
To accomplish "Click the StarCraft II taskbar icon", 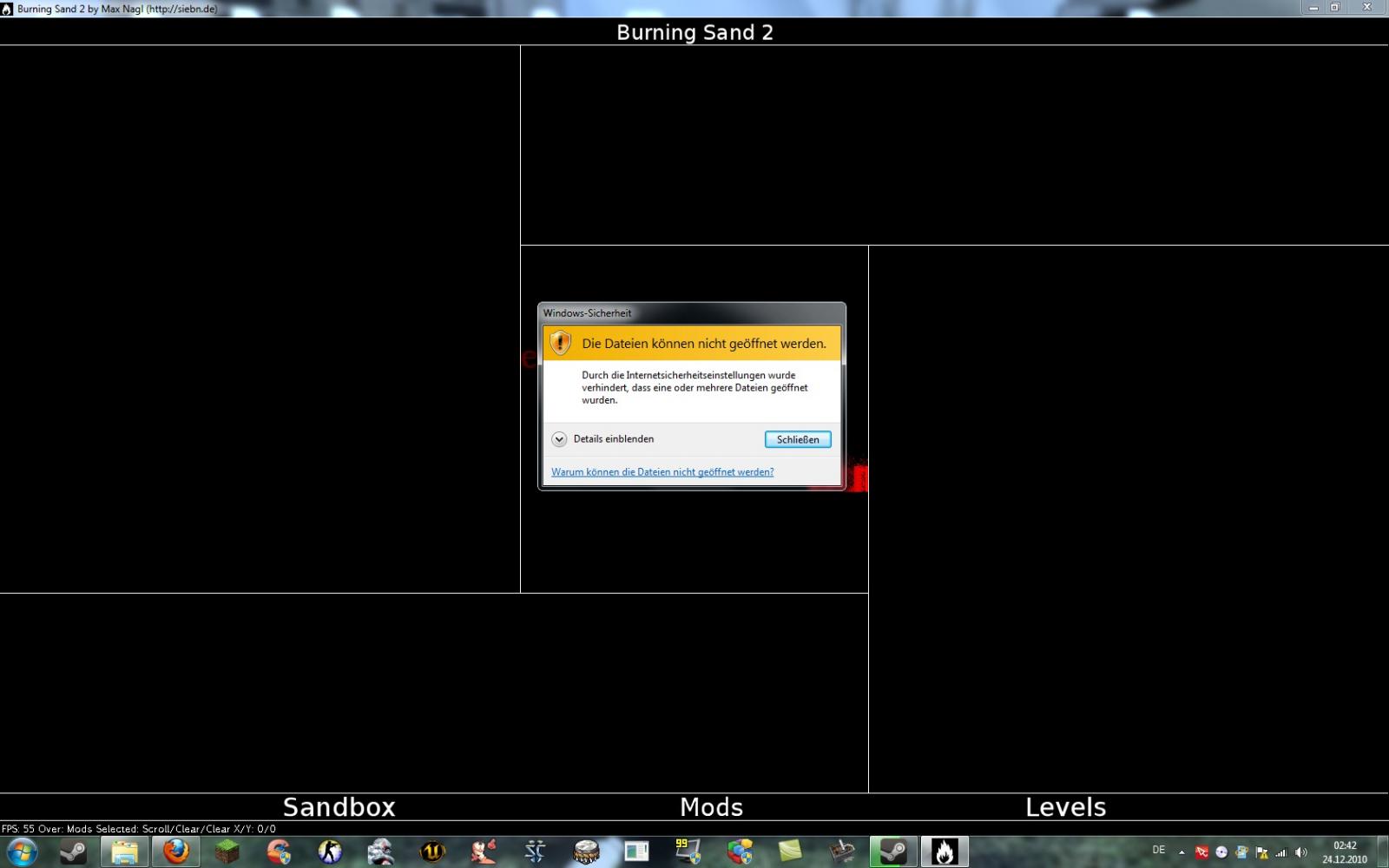I will (x=535, y=852).
